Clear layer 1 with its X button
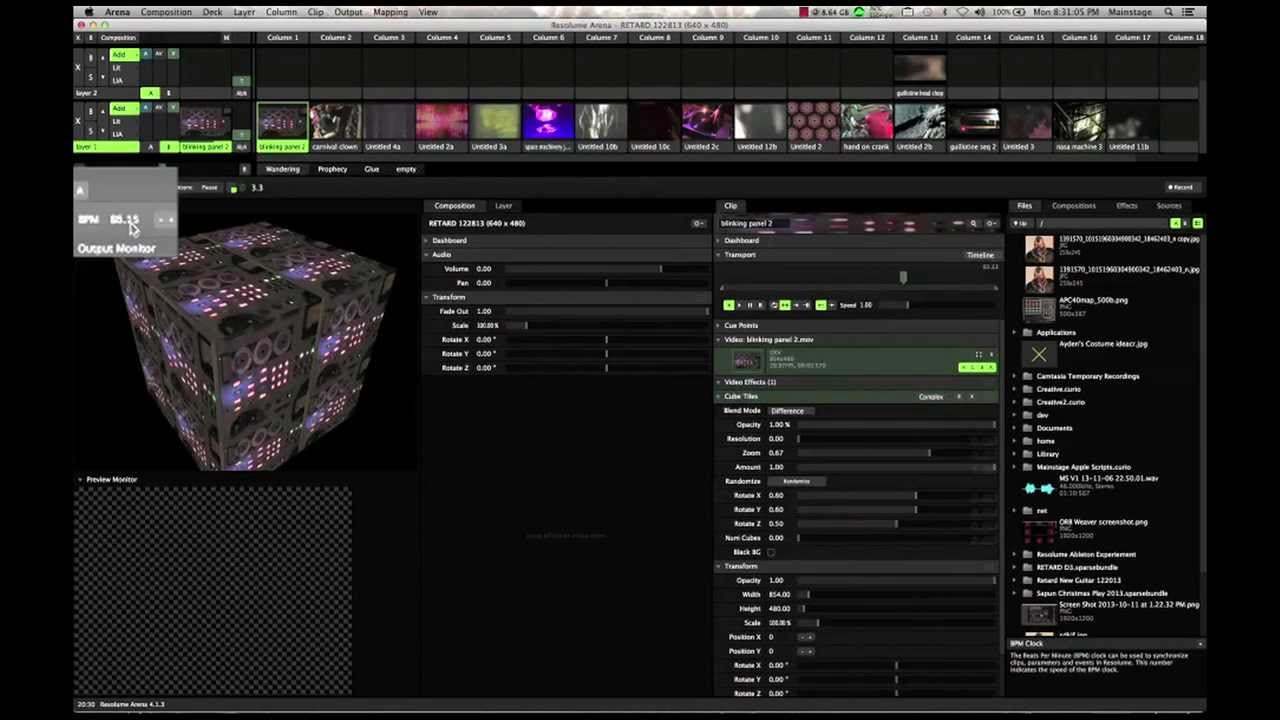Image resolution: width=1280 pixels, height=720 pixels. [78, 122]
